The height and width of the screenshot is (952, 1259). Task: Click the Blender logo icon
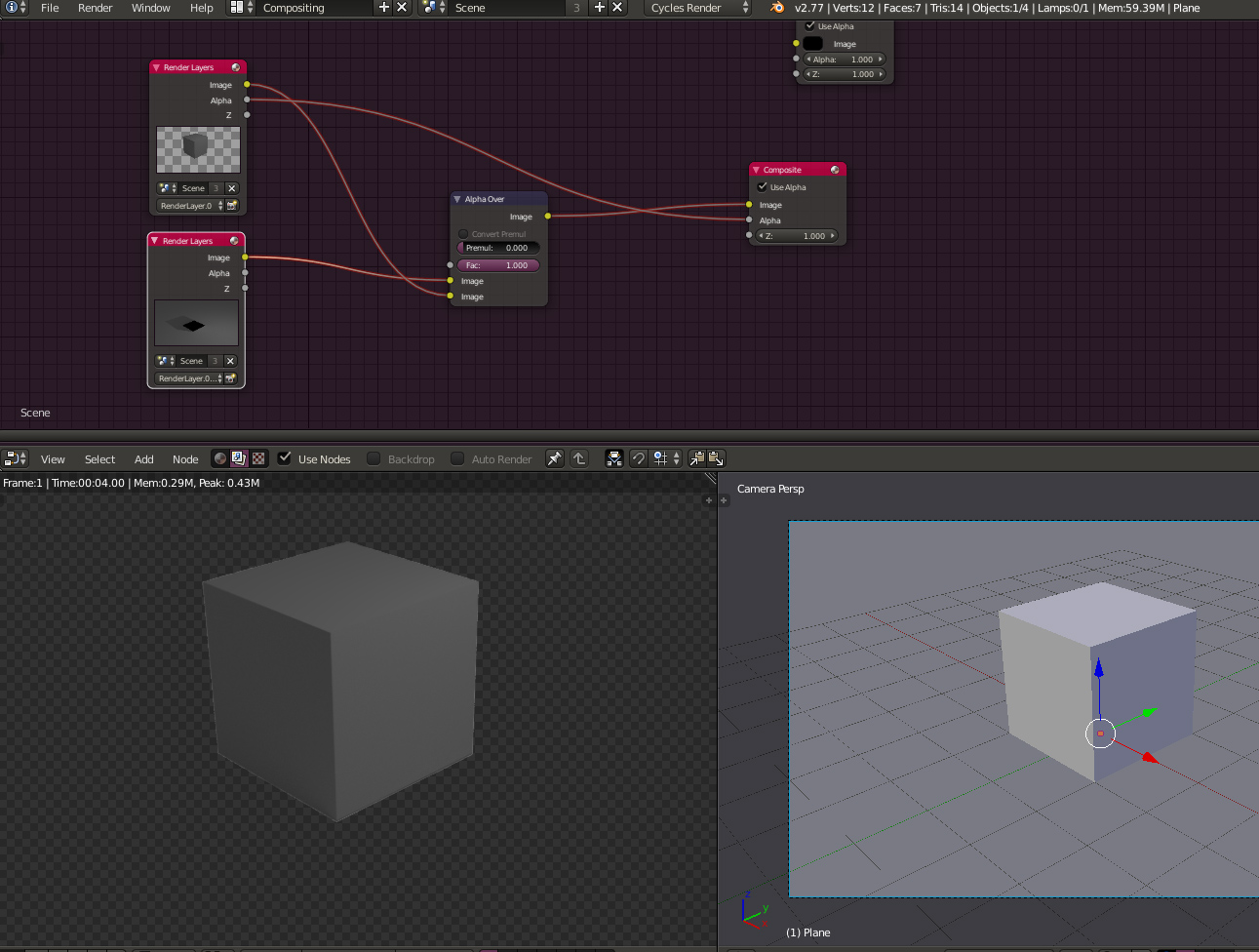pos(777,7)
